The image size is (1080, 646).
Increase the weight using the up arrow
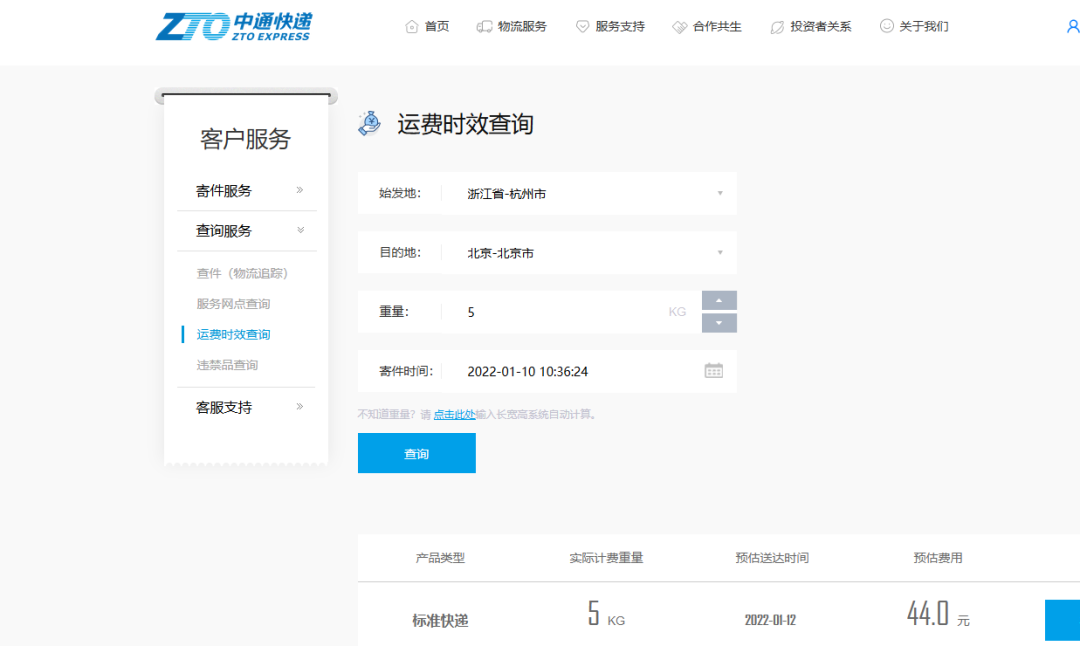coord(718,300)
